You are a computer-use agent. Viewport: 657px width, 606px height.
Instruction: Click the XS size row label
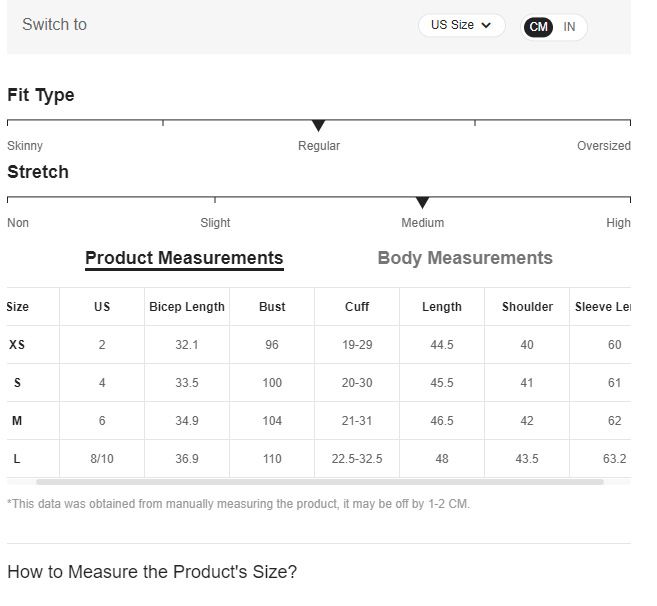(x=17, y=345)
